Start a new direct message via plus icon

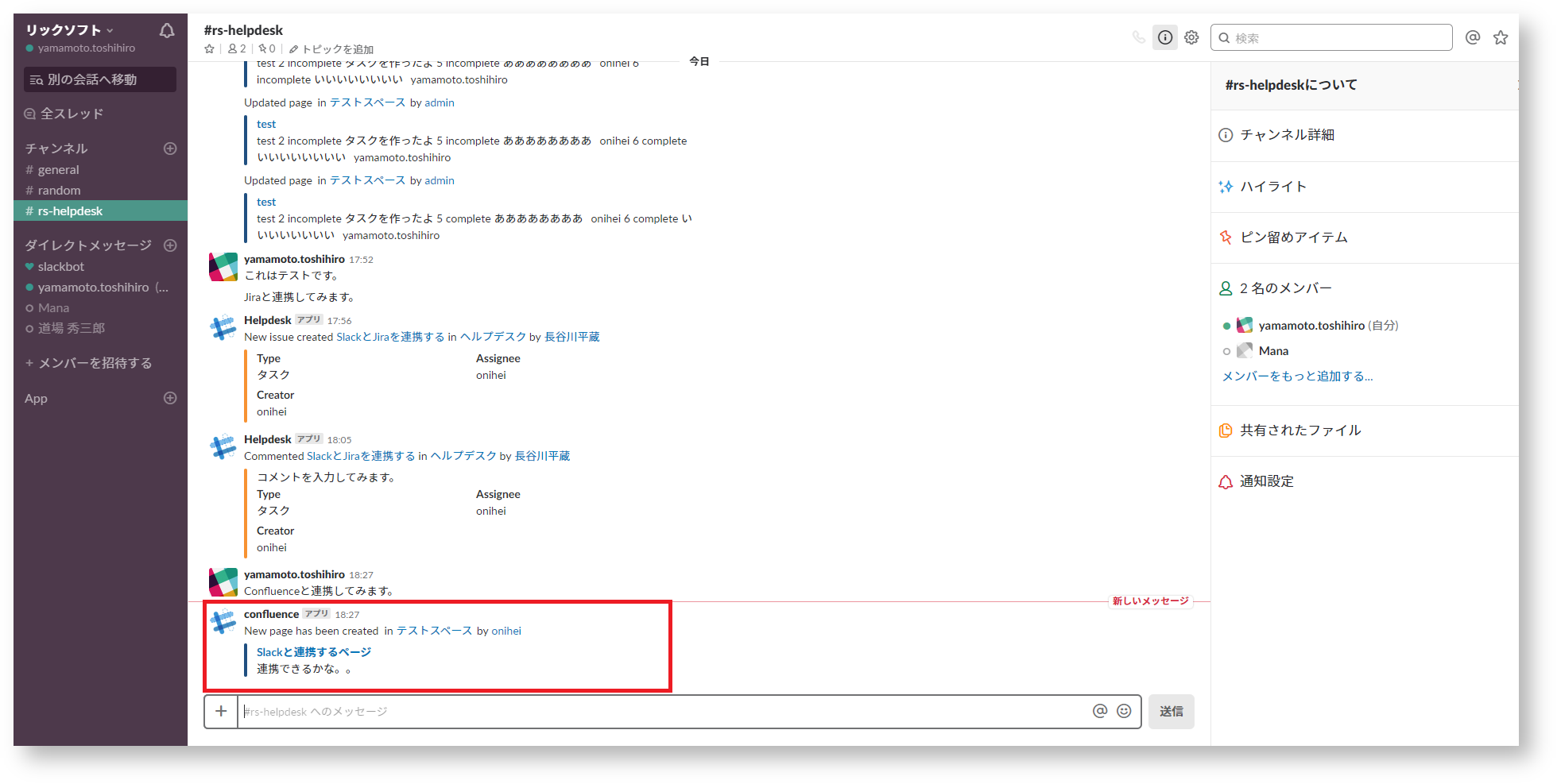(x=170, y=245)
